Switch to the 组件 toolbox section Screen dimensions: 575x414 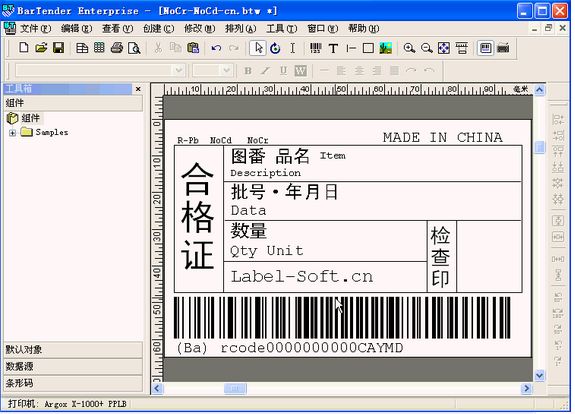[x=73, y=103]
